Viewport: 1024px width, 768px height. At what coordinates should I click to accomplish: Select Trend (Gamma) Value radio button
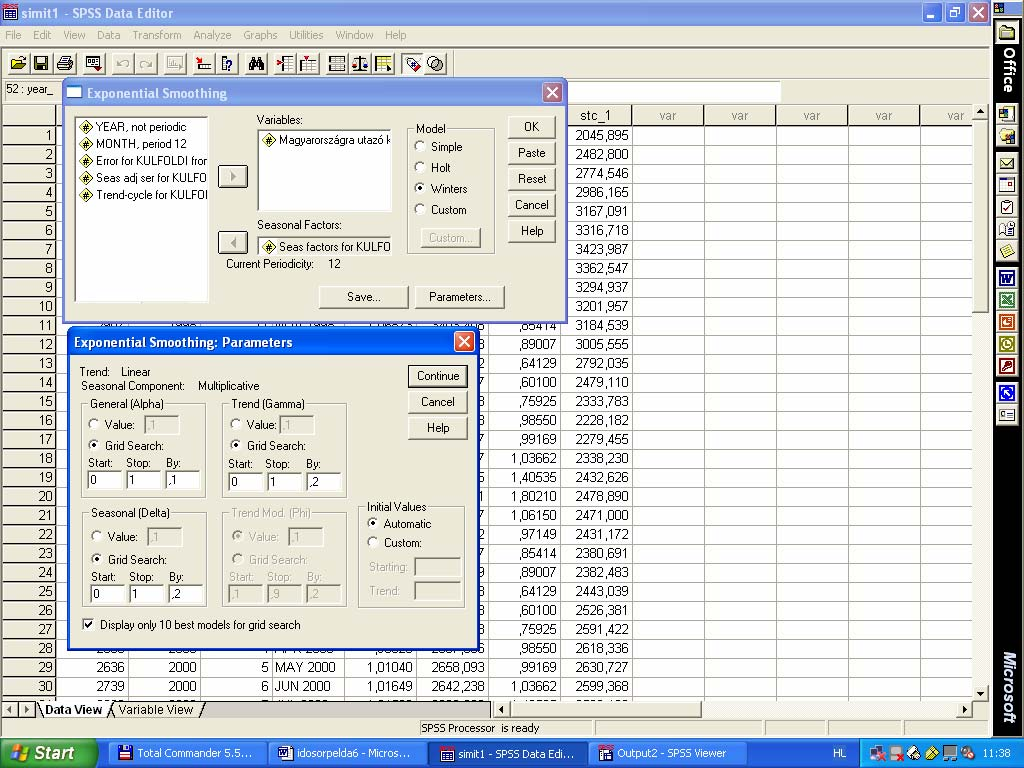coord(236,424)
